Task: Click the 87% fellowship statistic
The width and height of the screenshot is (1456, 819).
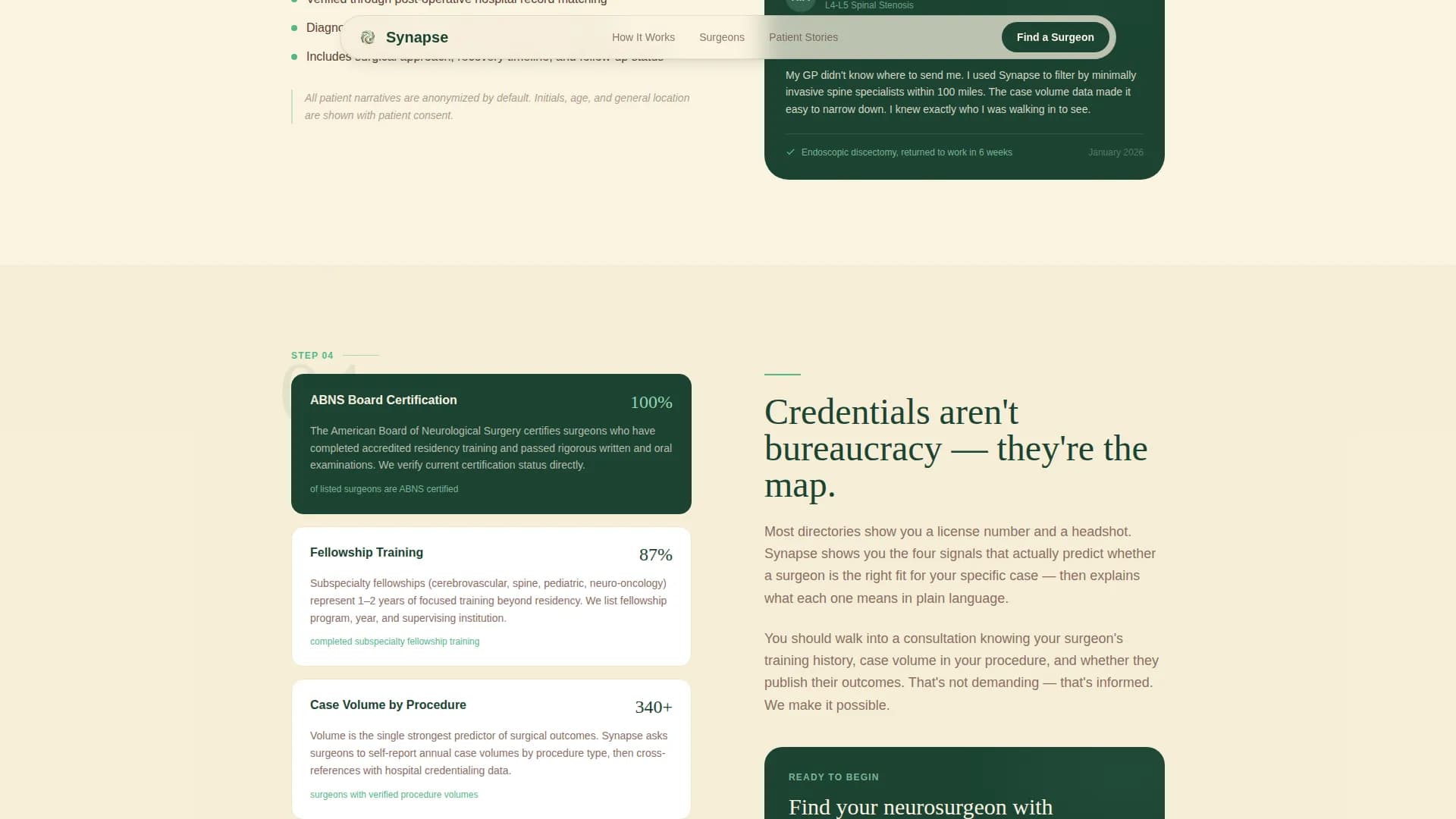Action: [655, 554]
